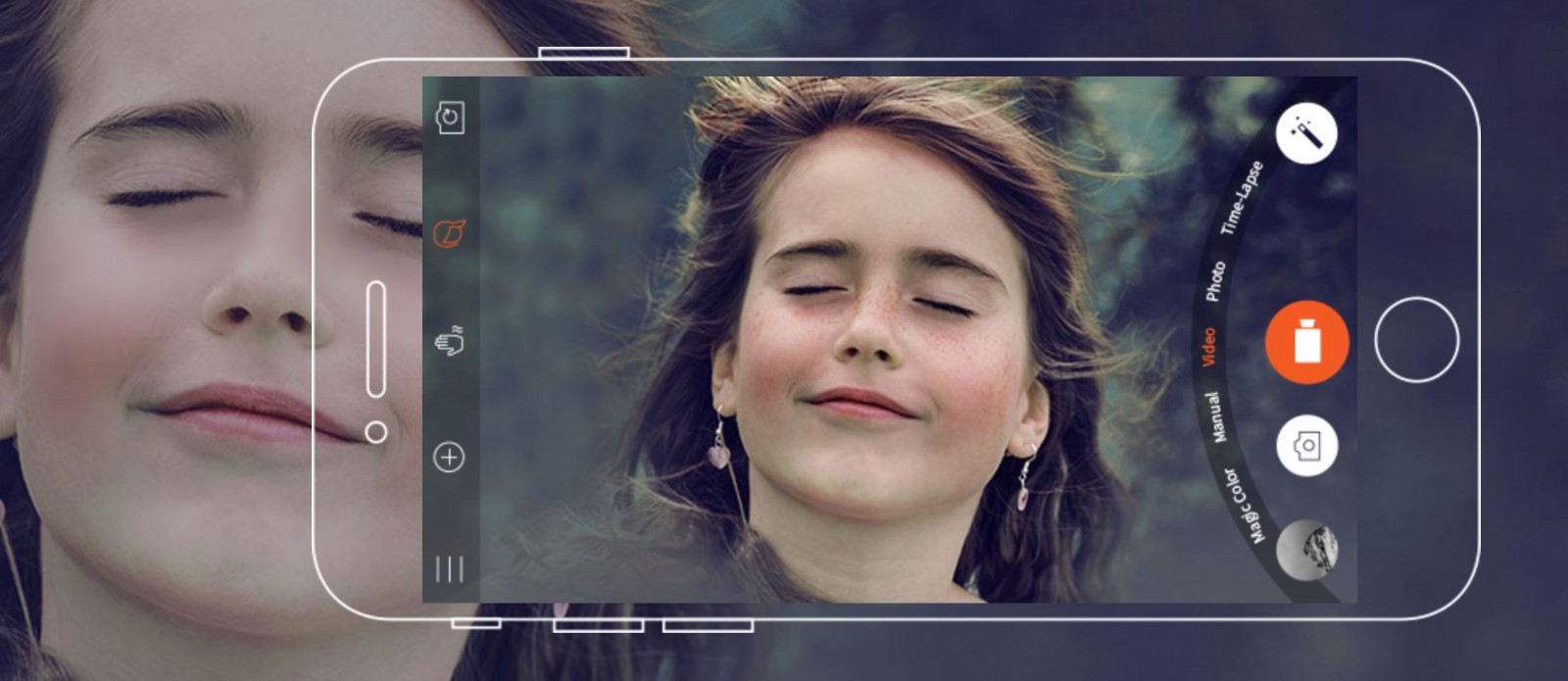The image size is (1568, 681).
Task: Switch to Manual mode
Action: tap(1213, 416)
